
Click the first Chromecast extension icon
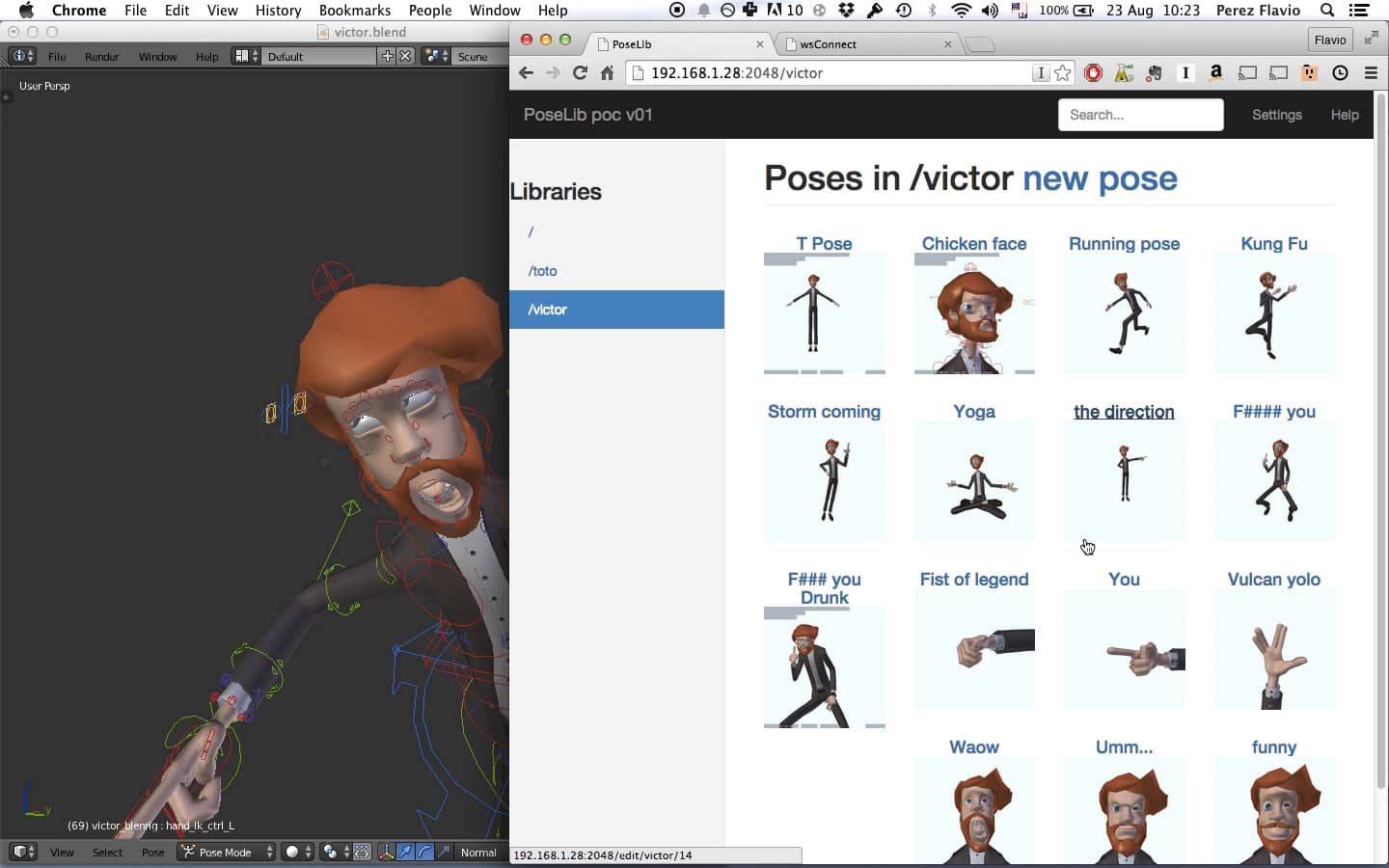(x=1247, y=72)
